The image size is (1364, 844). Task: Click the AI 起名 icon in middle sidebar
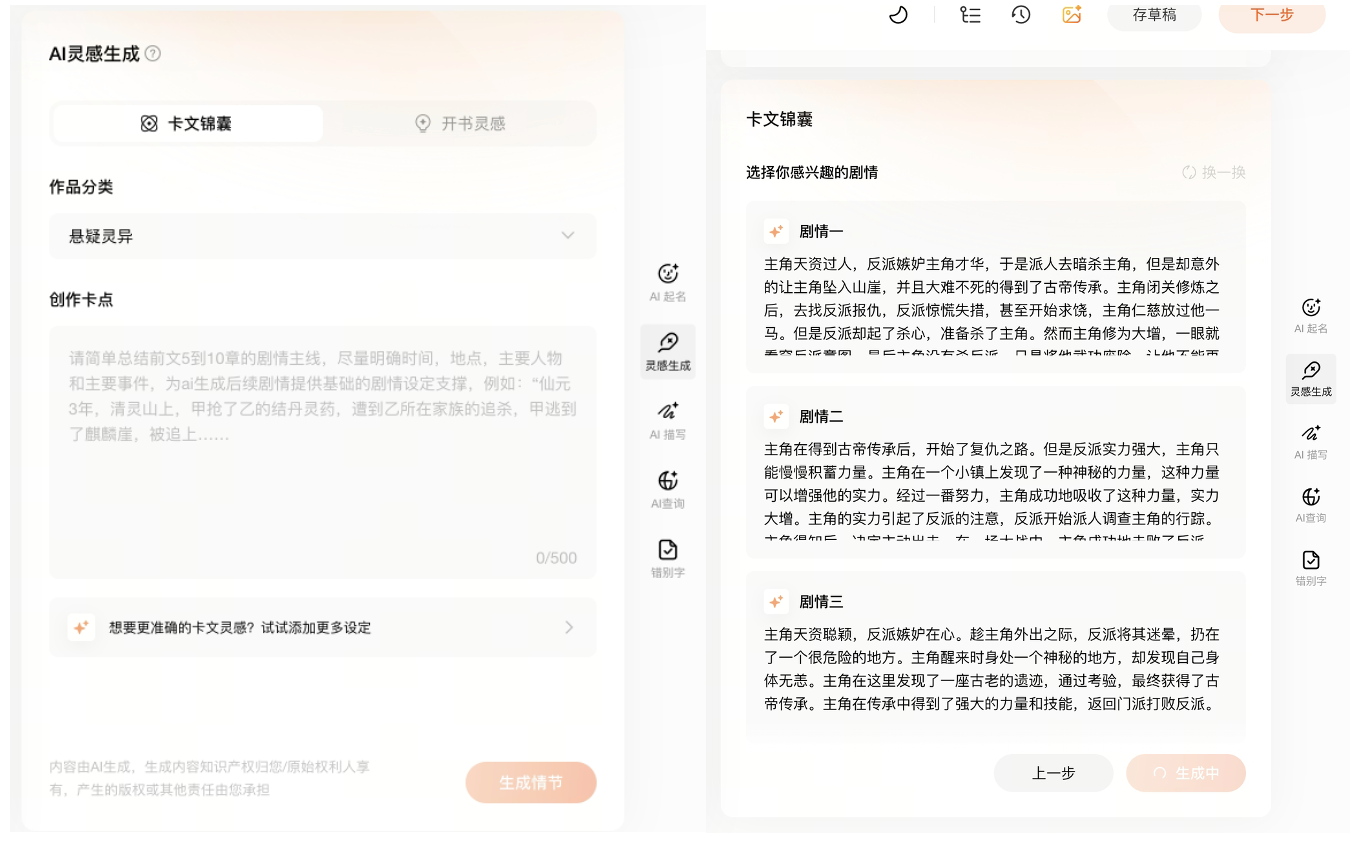pos(668,275)
